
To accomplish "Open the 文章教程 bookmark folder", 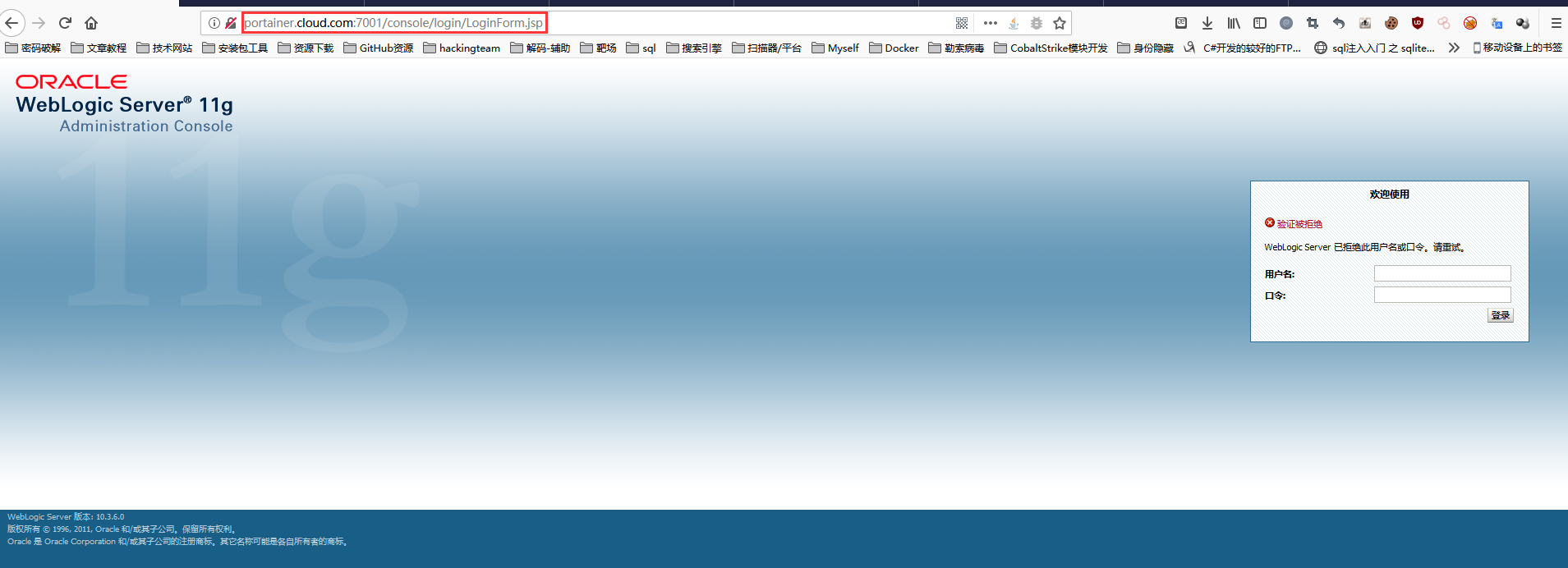I will pos(99,48).
